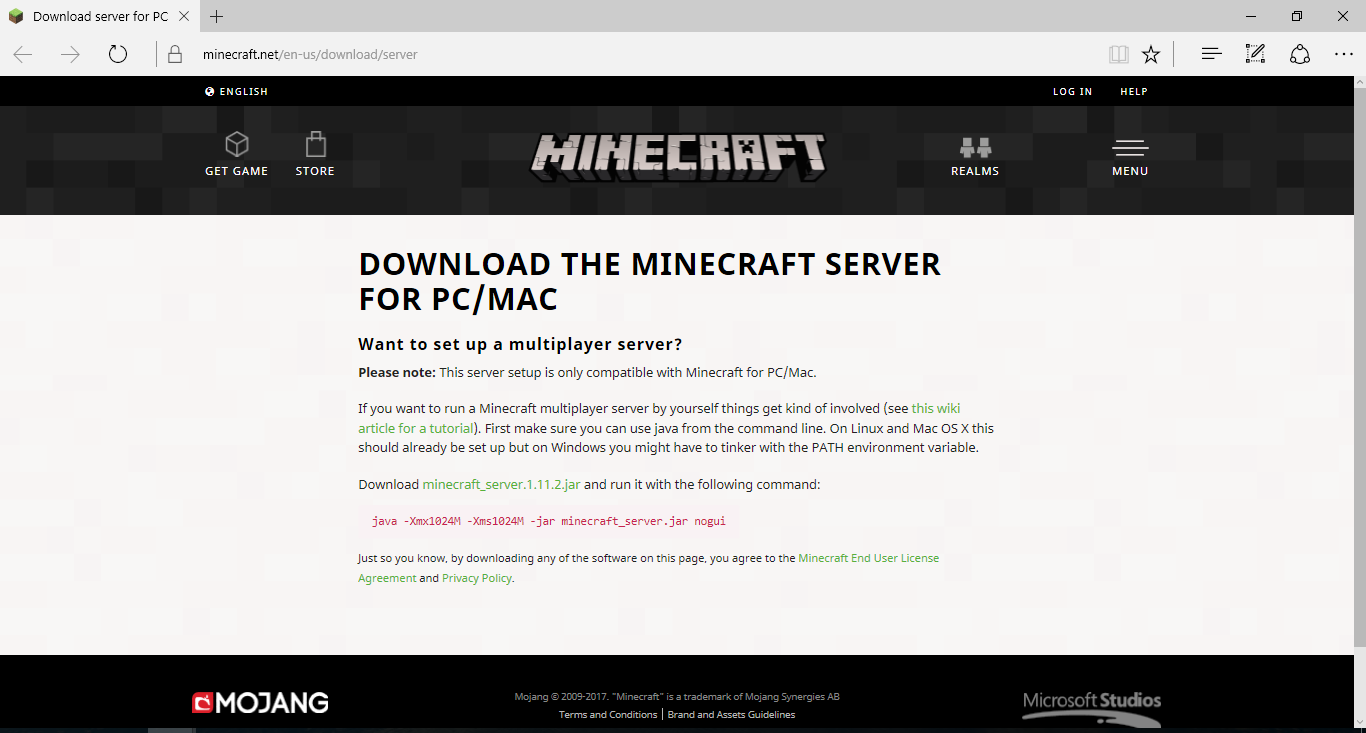This screenshot has width=1366, height=733.
Task: Click the 'Download the Minecraft Server' heading
Action: tap(649, 281)
